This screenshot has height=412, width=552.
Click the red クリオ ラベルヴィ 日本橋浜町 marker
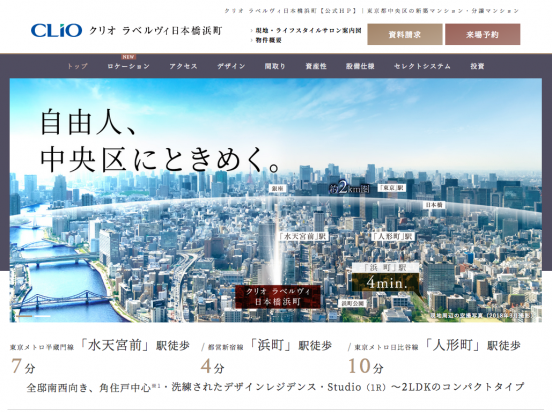(278, 296)
